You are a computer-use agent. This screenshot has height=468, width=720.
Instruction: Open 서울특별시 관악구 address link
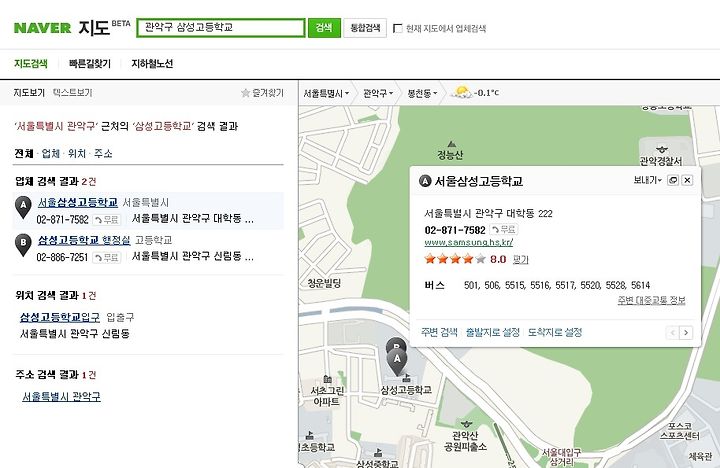click(61, 396)
